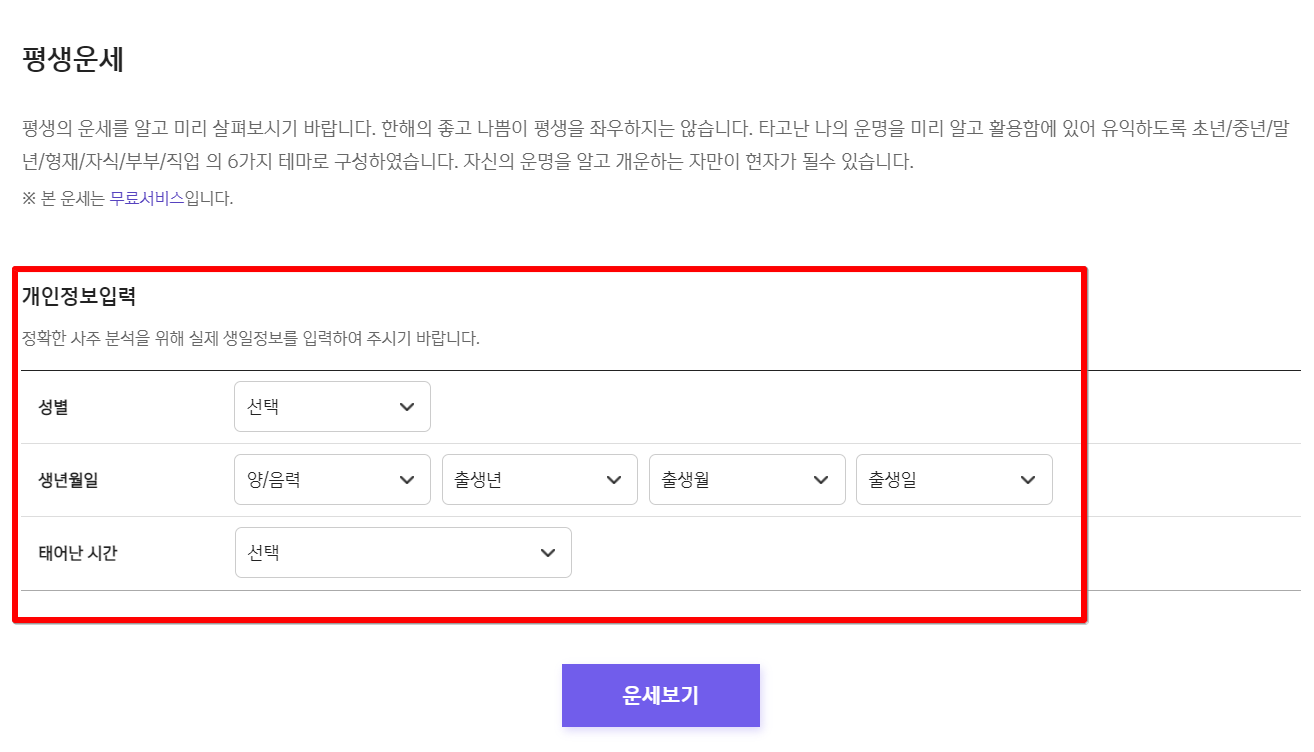
Task: Open the 태어난 시간 birth time dropdown
Action: click(x=400, y=552)
